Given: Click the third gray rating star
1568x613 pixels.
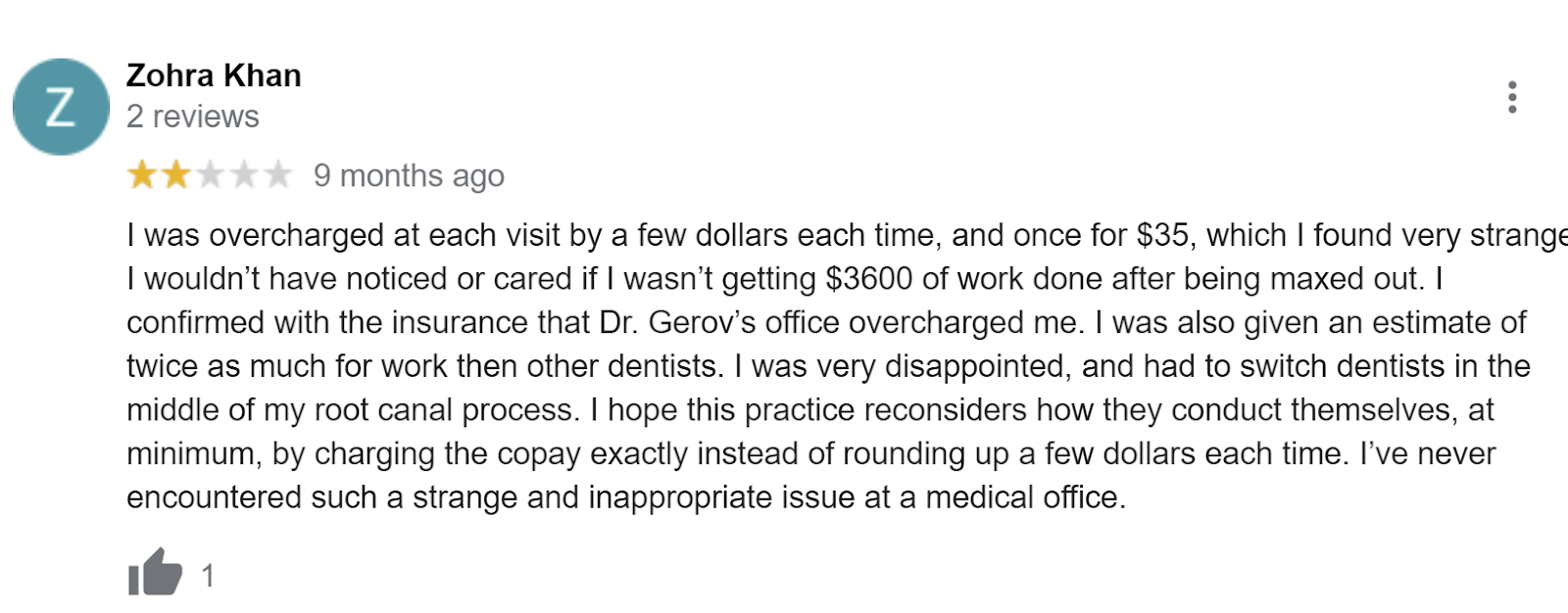Looking at the screenshot, I should click(x=210, y=175).
